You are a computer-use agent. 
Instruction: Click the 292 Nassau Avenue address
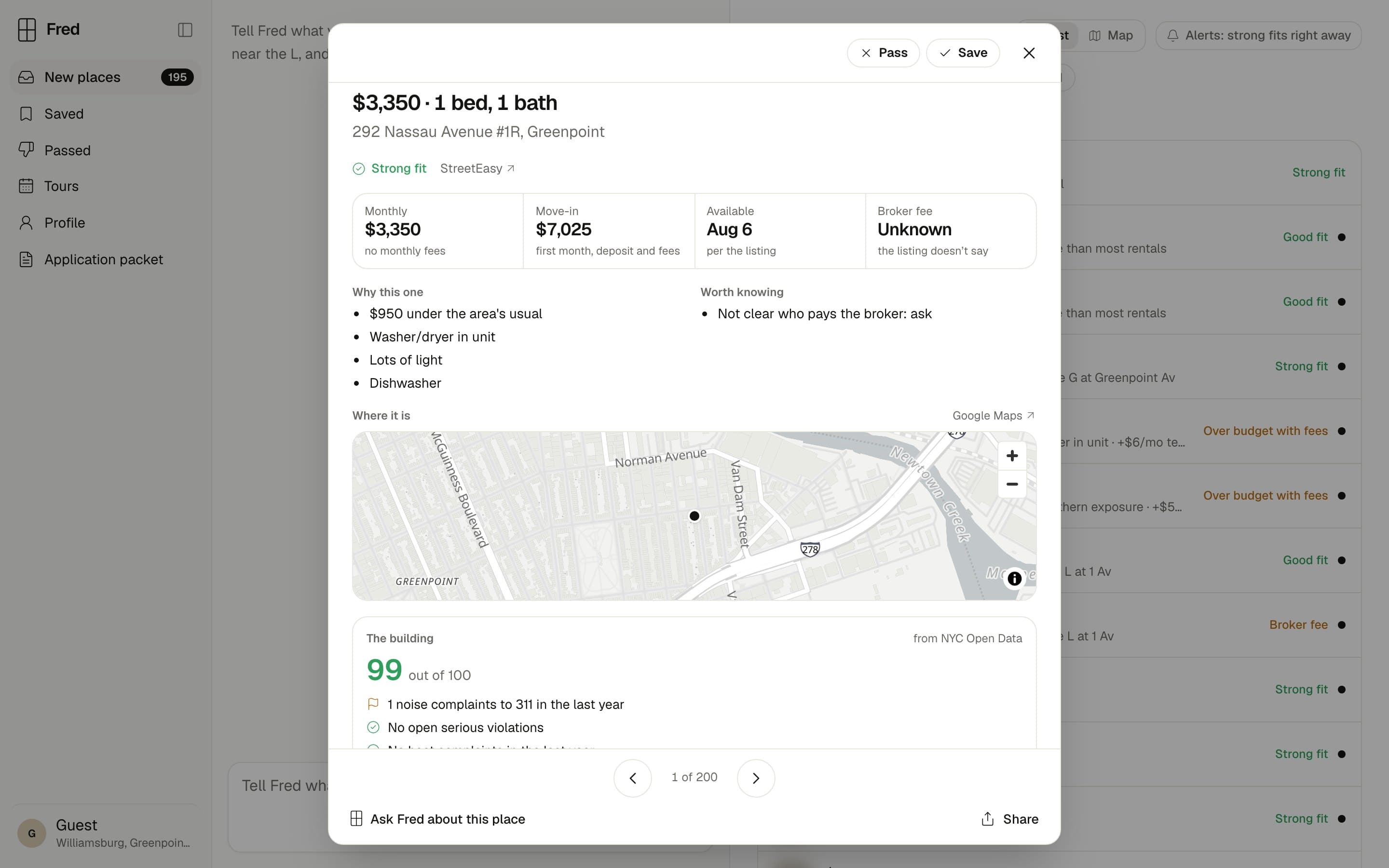(478, 132)
